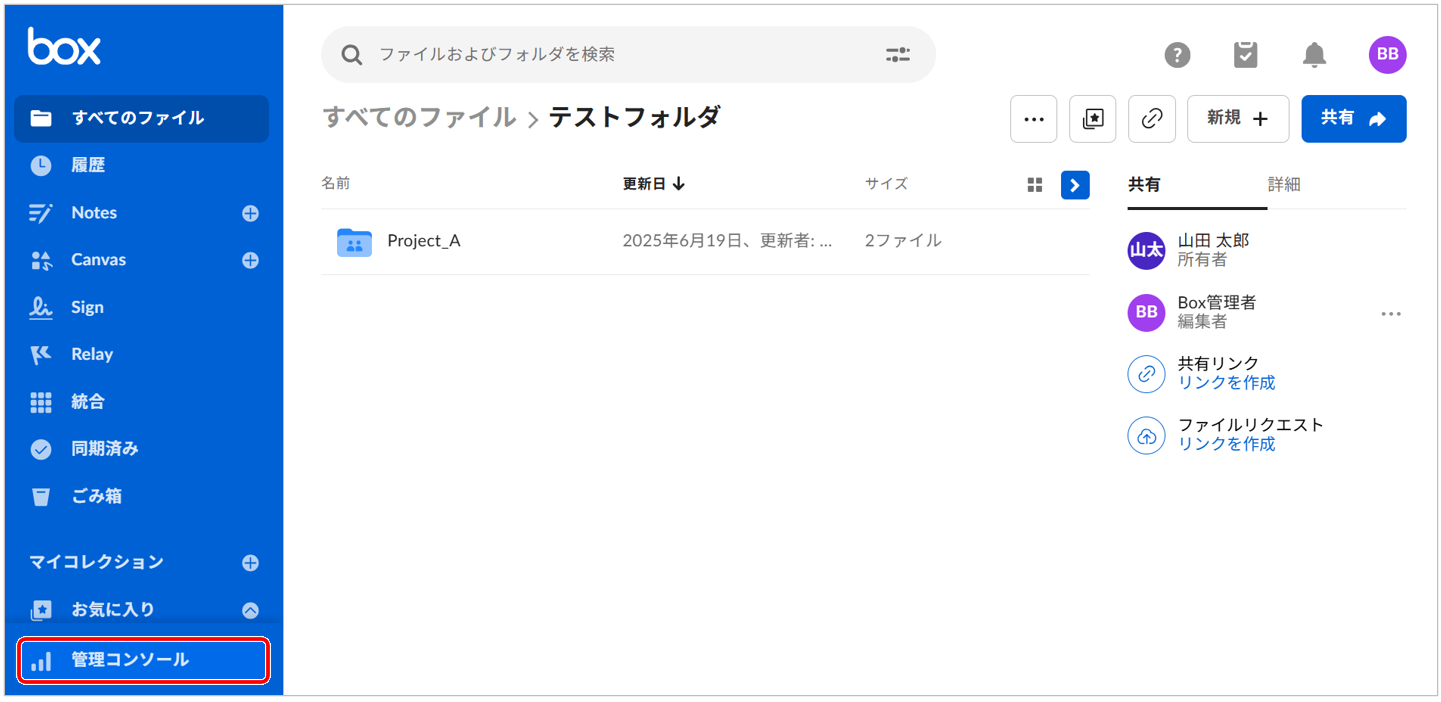Viewport: 1441px width, 702px height.
Task: Open the BB account avatar menu
Action: click(x=1387, y=55)
